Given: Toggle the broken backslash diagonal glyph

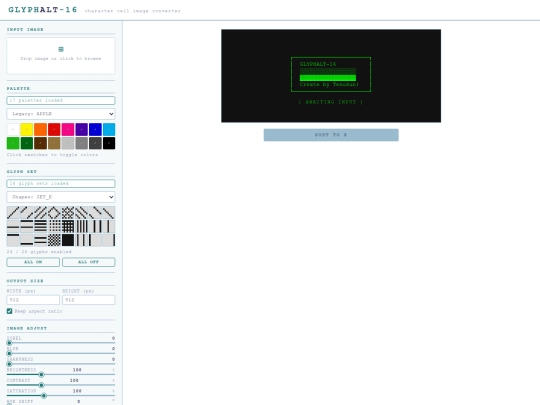Looking at the screenshot, I should pos(95,212).
